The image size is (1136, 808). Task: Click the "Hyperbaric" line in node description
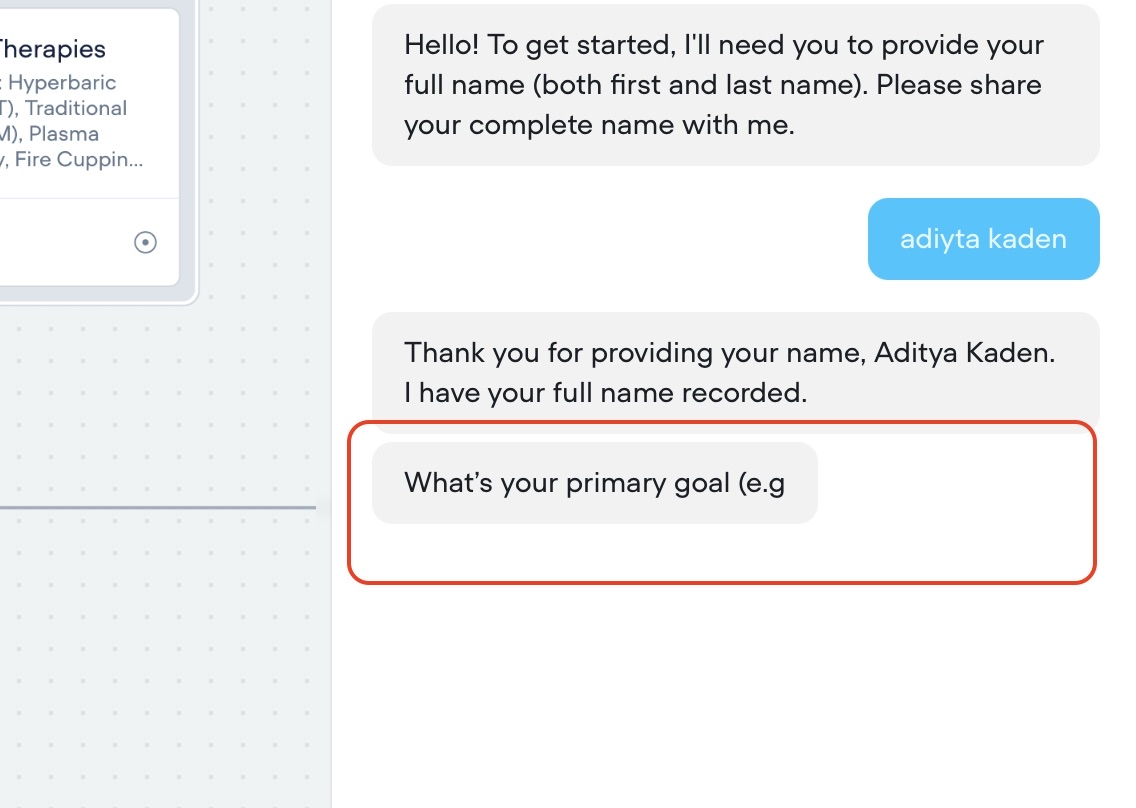point(62,83)
